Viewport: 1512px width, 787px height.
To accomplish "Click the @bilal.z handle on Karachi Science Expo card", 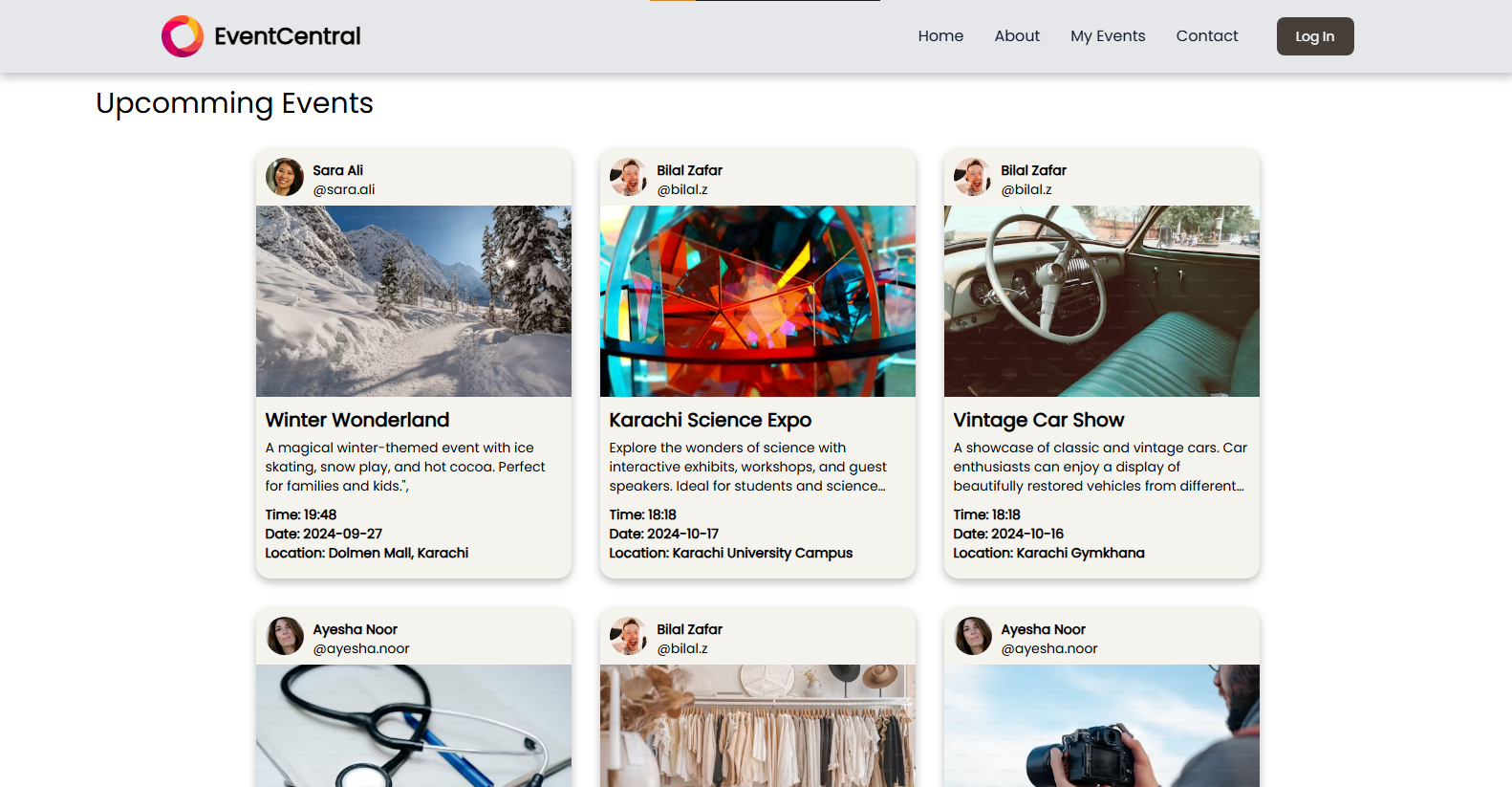I will point(682,189).
